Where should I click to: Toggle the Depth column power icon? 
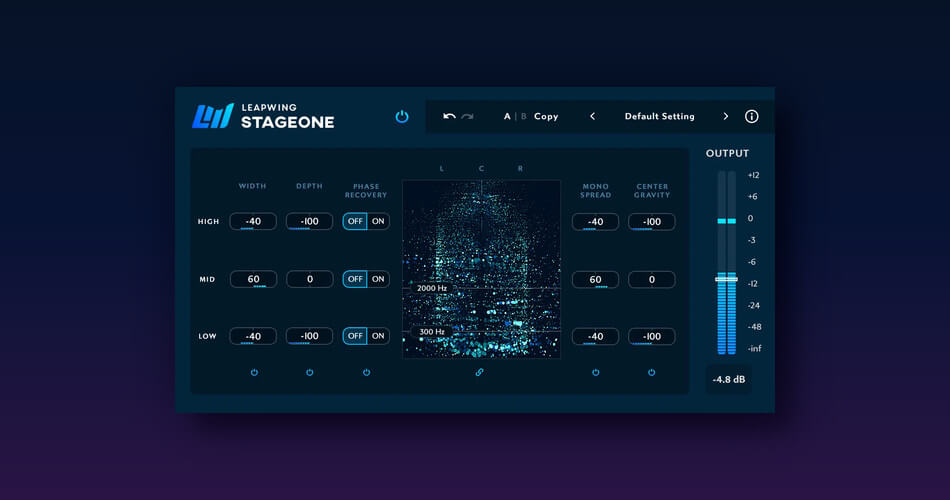[x=309, y=372]
